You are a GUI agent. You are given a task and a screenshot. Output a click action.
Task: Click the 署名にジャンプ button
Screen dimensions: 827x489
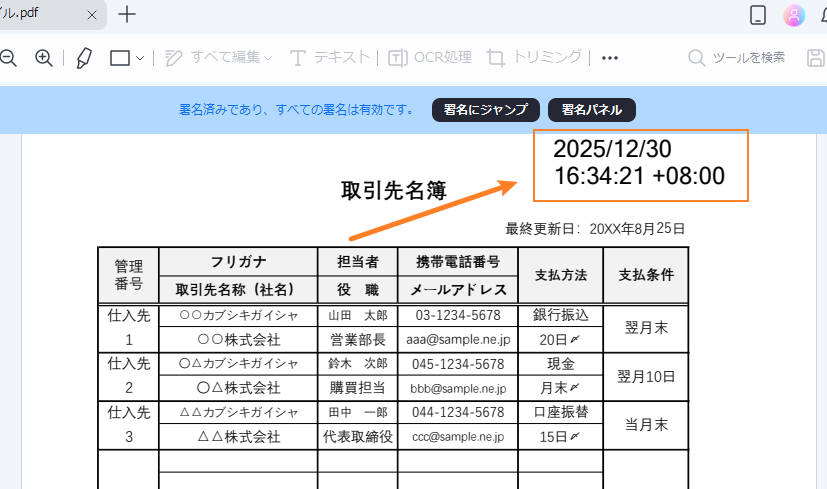(x=486, y=110)
